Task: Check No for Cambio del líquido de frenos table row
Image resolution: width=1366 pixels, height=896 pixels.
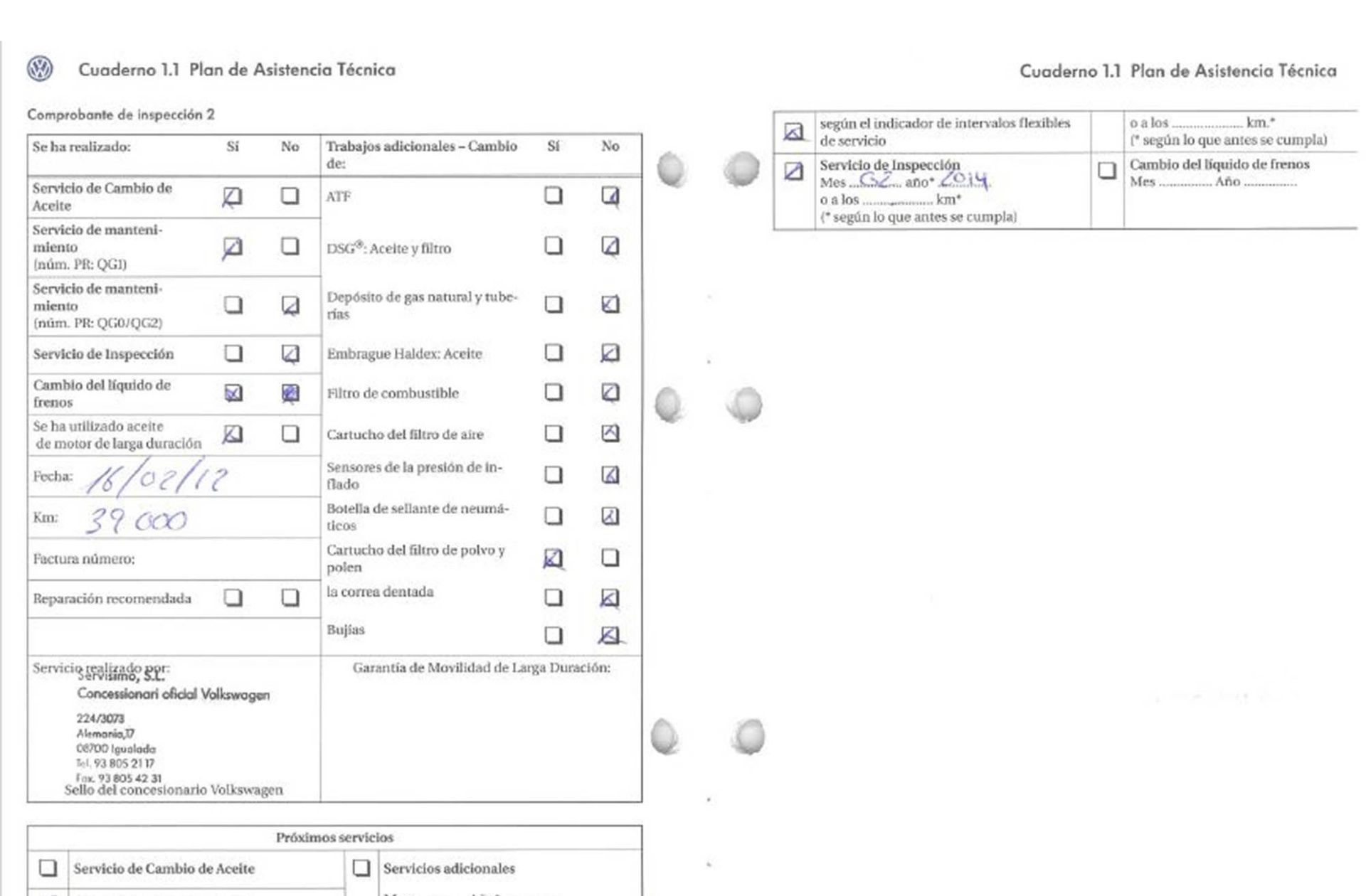Action: tap(290, 393)
